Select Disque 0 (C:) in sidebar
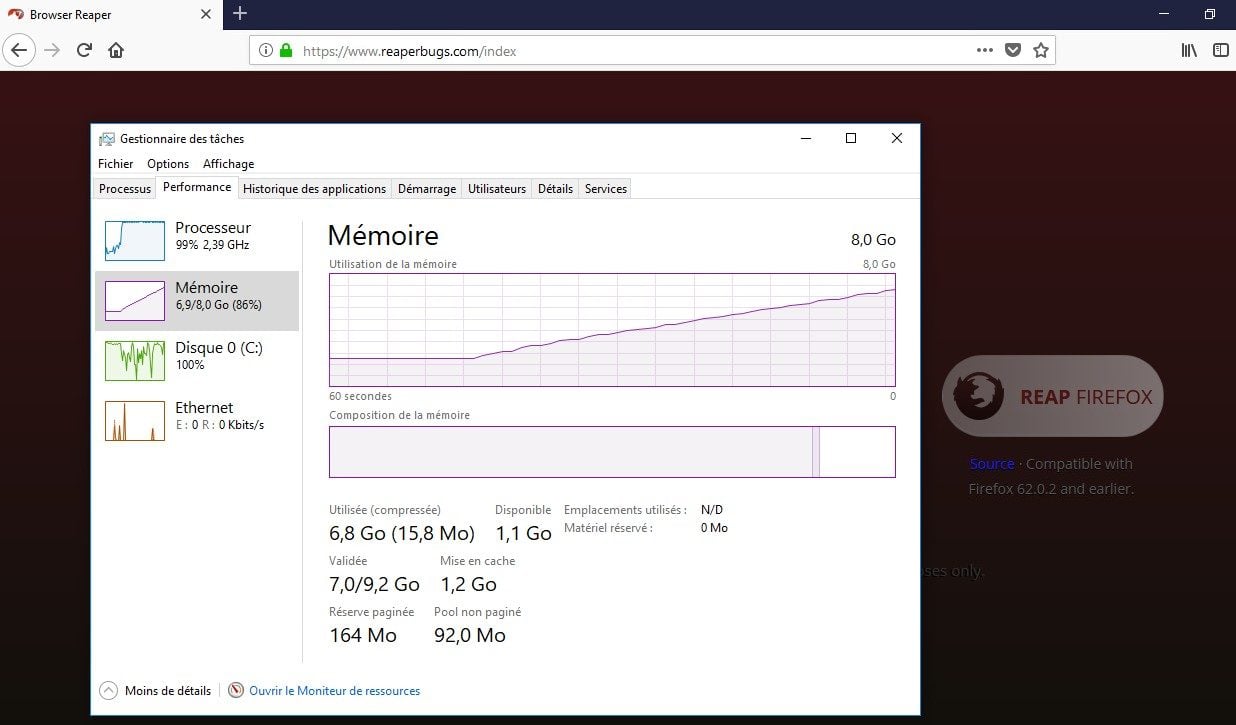 197,360
